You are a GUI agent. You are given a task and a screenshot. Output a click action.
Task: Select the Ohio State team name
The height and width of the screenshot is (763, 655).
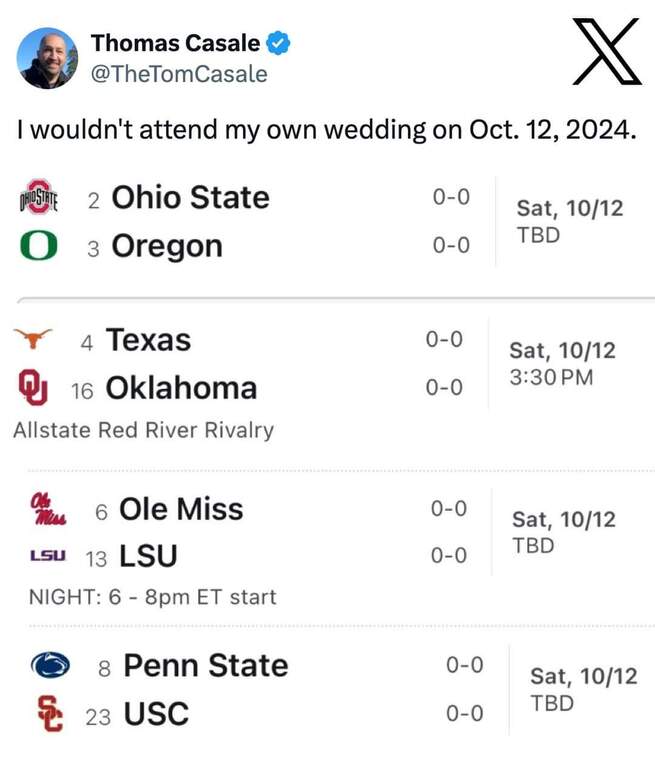point(190,197)
